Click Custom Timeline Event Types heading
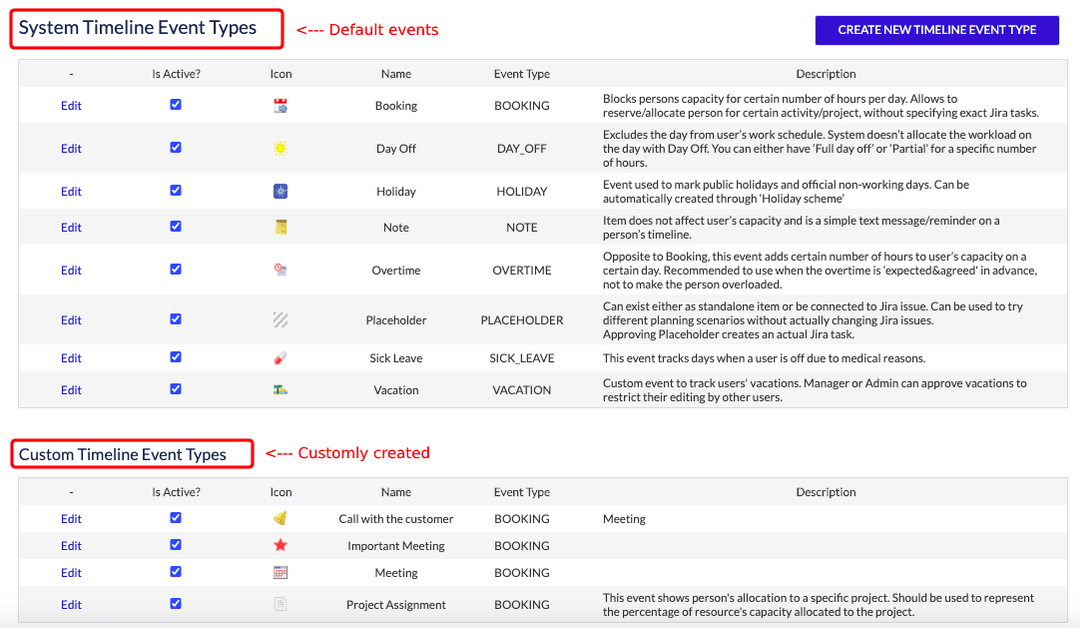 point(123,454)
